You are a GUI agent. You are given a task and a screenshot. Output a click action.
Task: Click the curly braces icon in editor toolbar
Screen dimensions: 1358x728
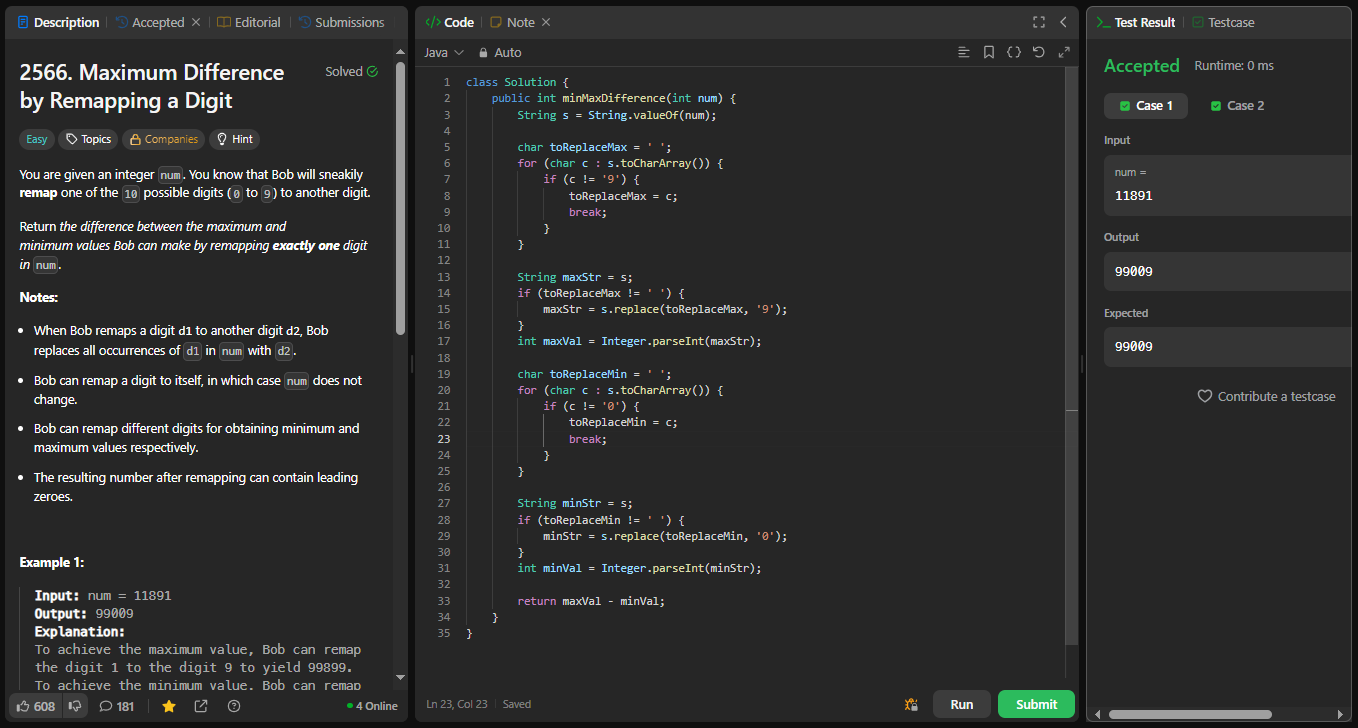1013,52
